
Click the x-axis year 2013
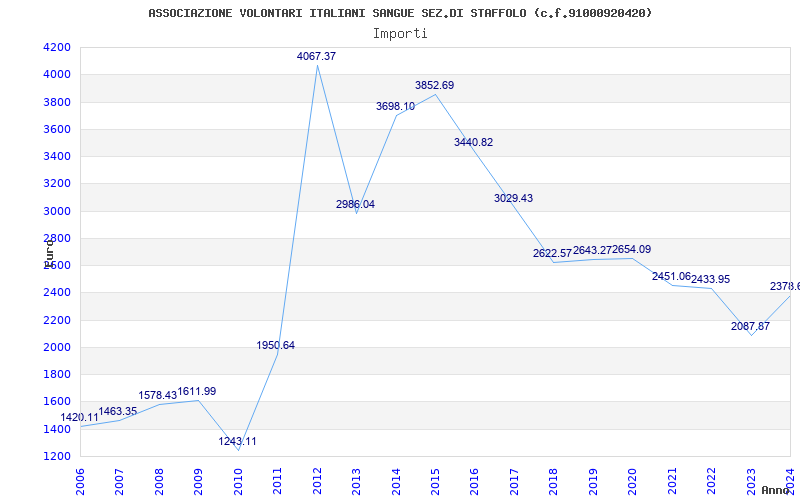356,482
